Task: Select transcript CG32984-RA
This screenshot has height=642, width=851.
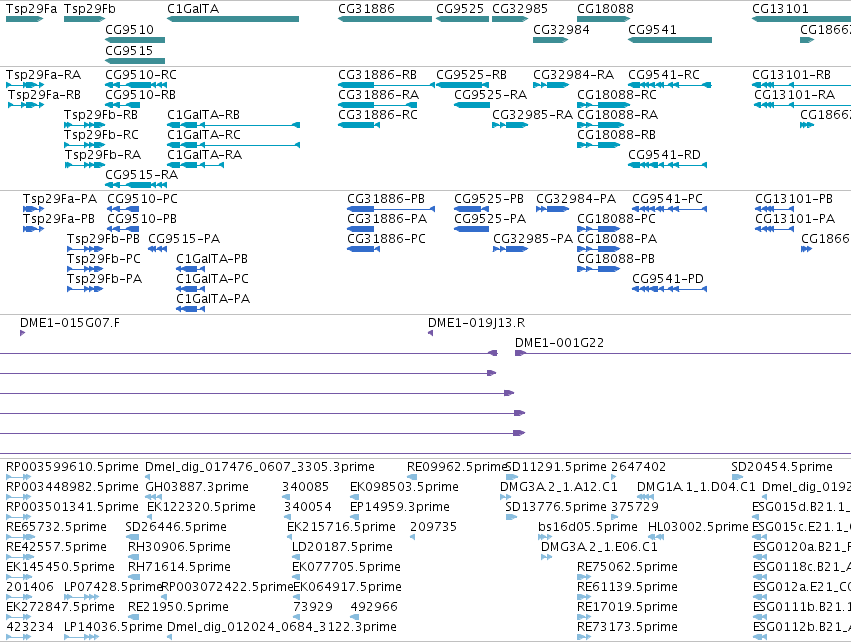Action: pyautogui.click(x=551, y=85)
